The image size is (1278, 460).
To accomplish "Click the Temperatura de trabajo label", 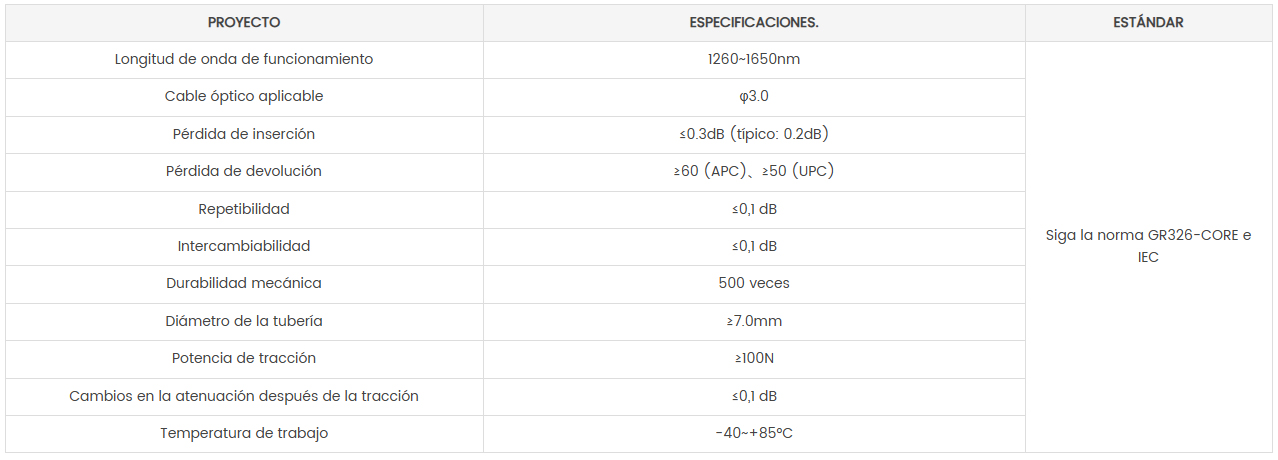I will [x=244, y=433].
